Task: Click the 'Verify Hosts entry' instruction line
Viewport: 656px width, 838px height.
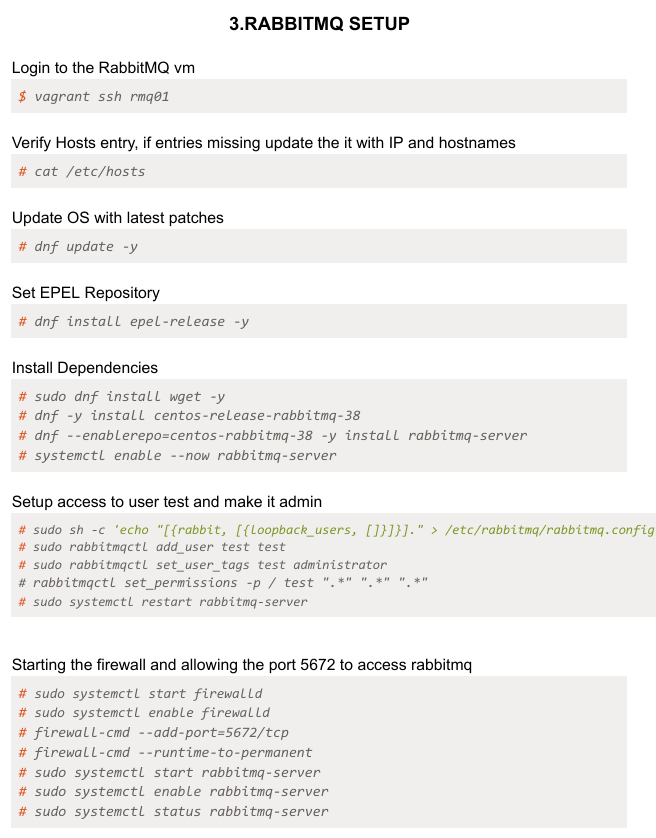Action: click(264, 143)
